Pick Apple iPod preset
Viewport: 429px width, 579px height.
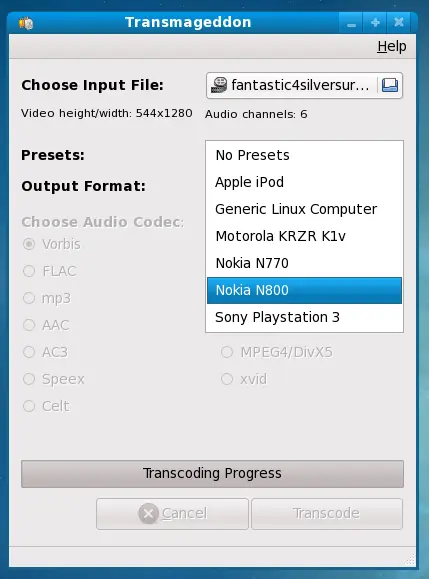tap(304, 182)
